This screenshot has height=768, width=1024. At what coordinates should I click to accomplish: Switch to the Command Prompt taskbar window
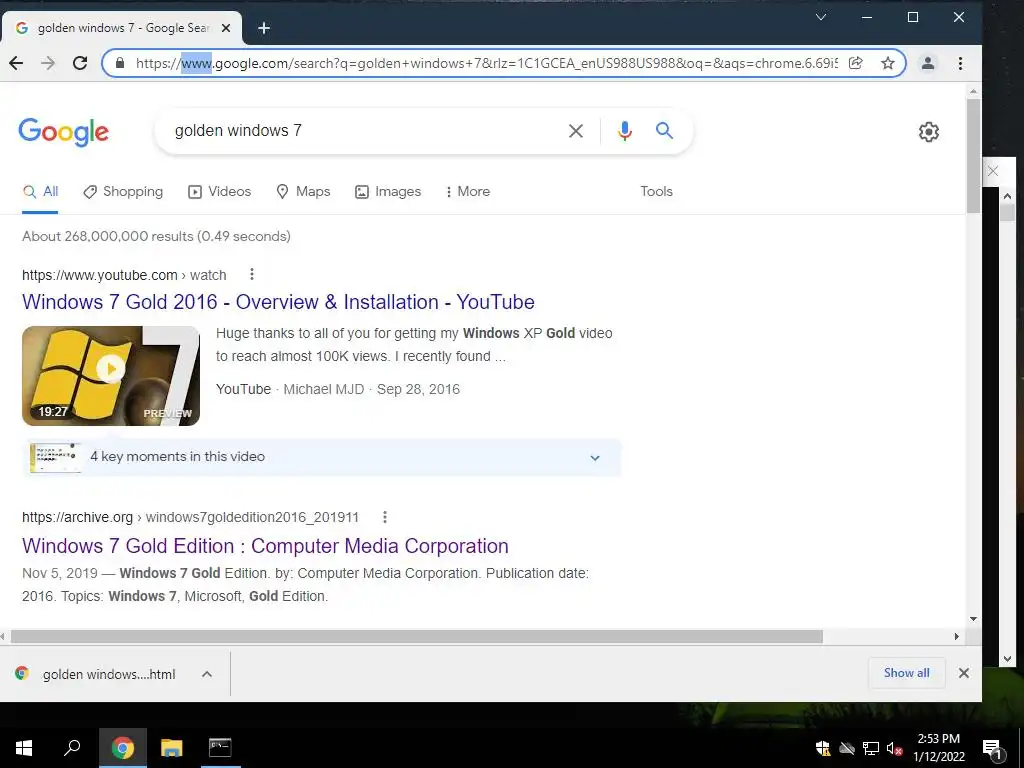pos(220,748)
